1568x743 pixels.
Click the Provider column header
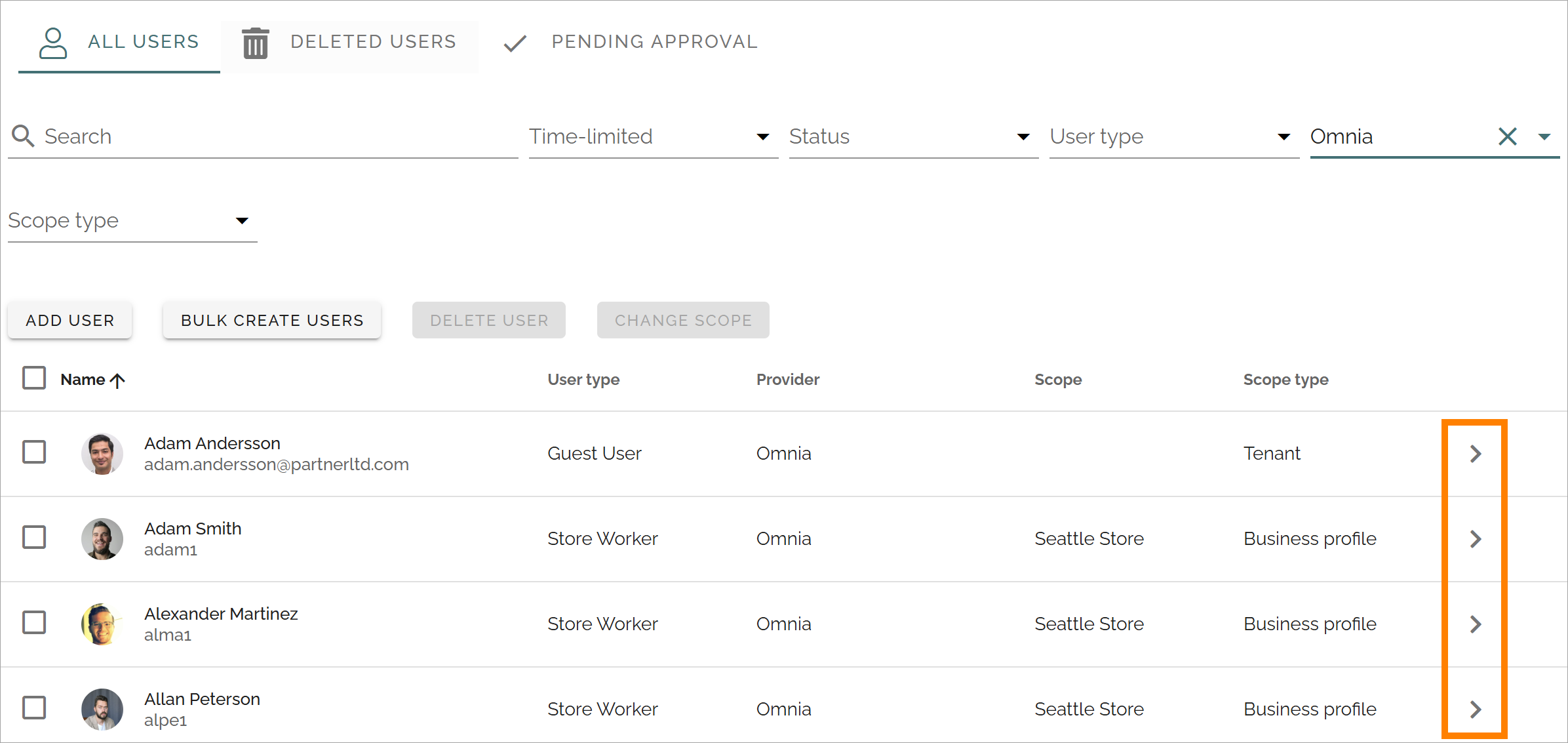pos(788,380)
